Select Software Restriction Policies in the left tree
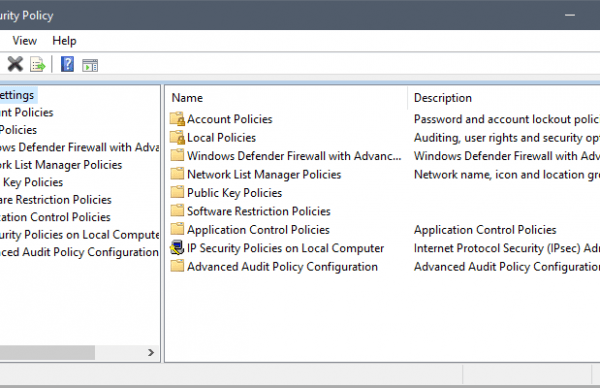The height and width of the screenshot is (388, 600). point(55,200)
